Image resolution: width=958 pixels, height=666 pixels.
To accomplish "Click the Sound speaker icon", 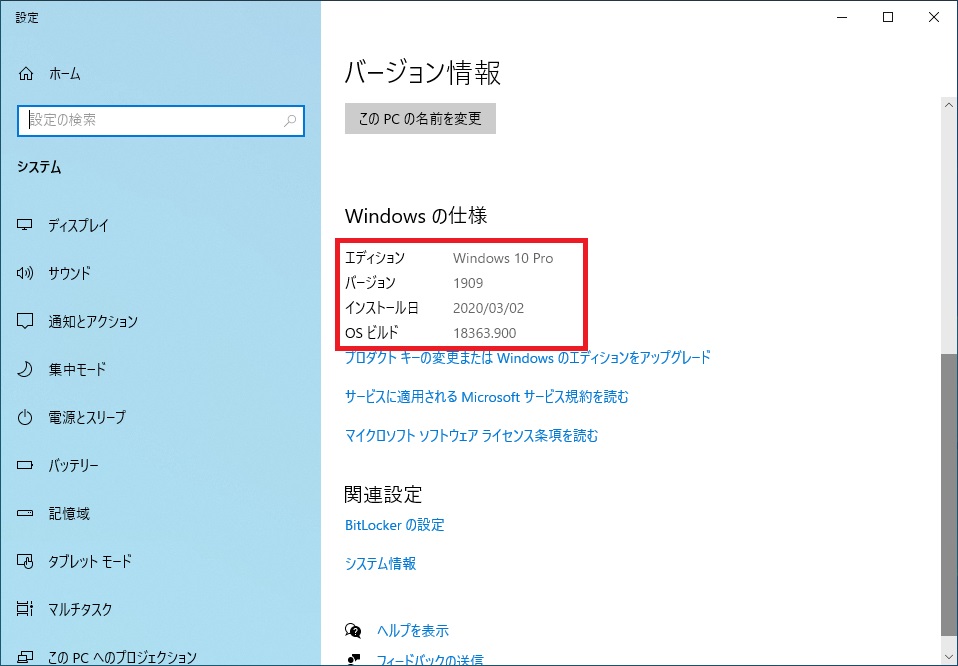I will pyautogui.click(x=25, y=273).
